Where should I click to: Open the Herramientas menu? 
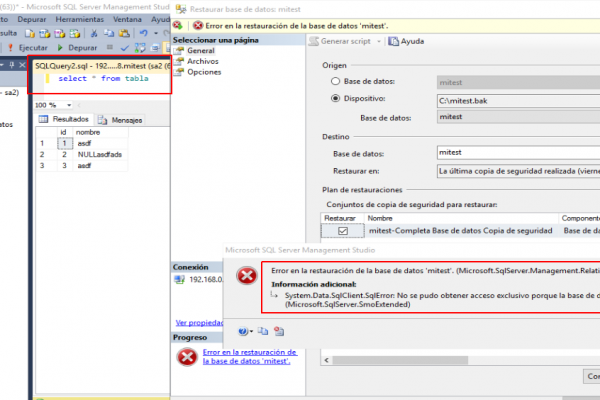pyautogui.click(x=80, y=19)
